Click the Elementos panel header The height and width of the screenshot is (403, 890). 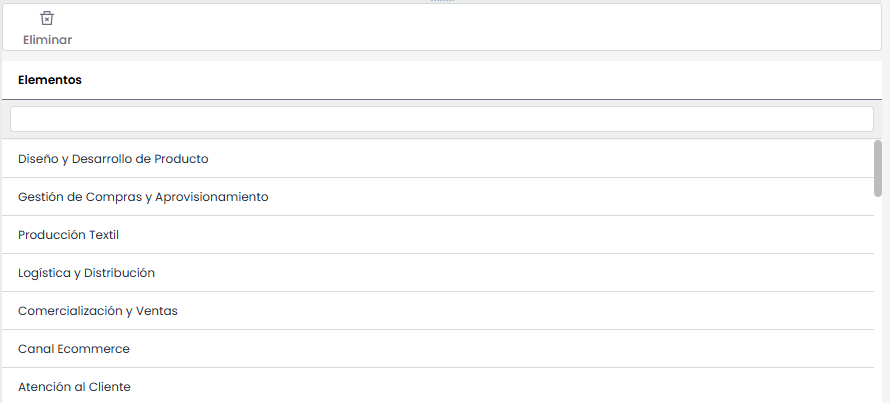coord(50,80)
